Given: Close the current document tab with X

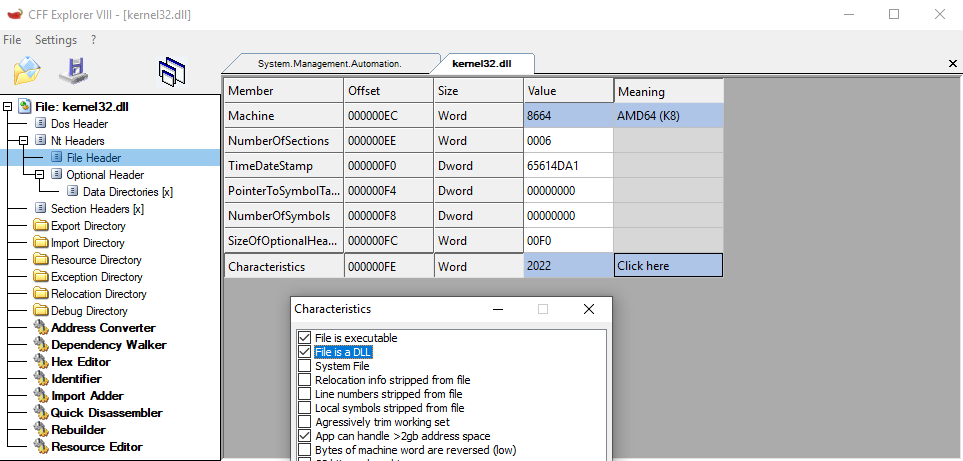Looking at the screenshot, I should click(953, 63).
